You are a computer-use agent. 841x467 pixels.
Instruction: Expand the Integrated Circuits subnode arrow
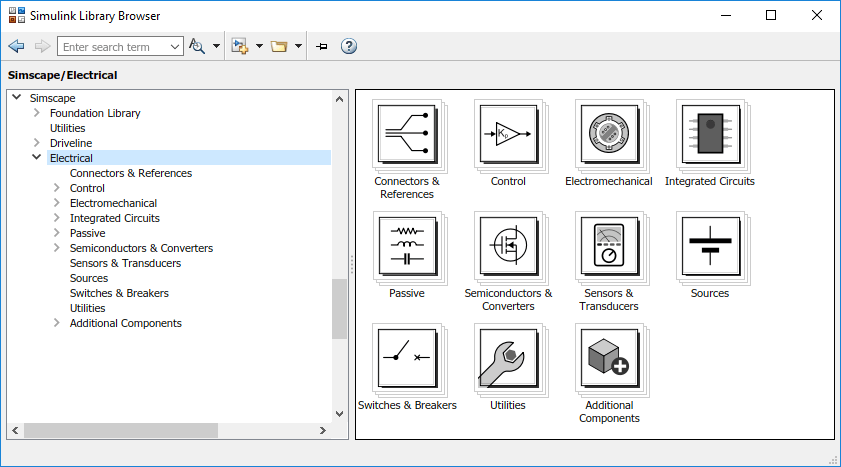tap(56, 218)
